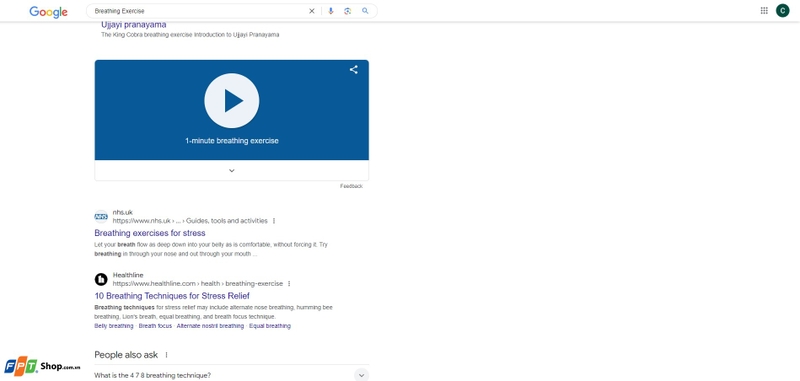Click the healthline.com URL breadcrumb text

click(197, 284)
